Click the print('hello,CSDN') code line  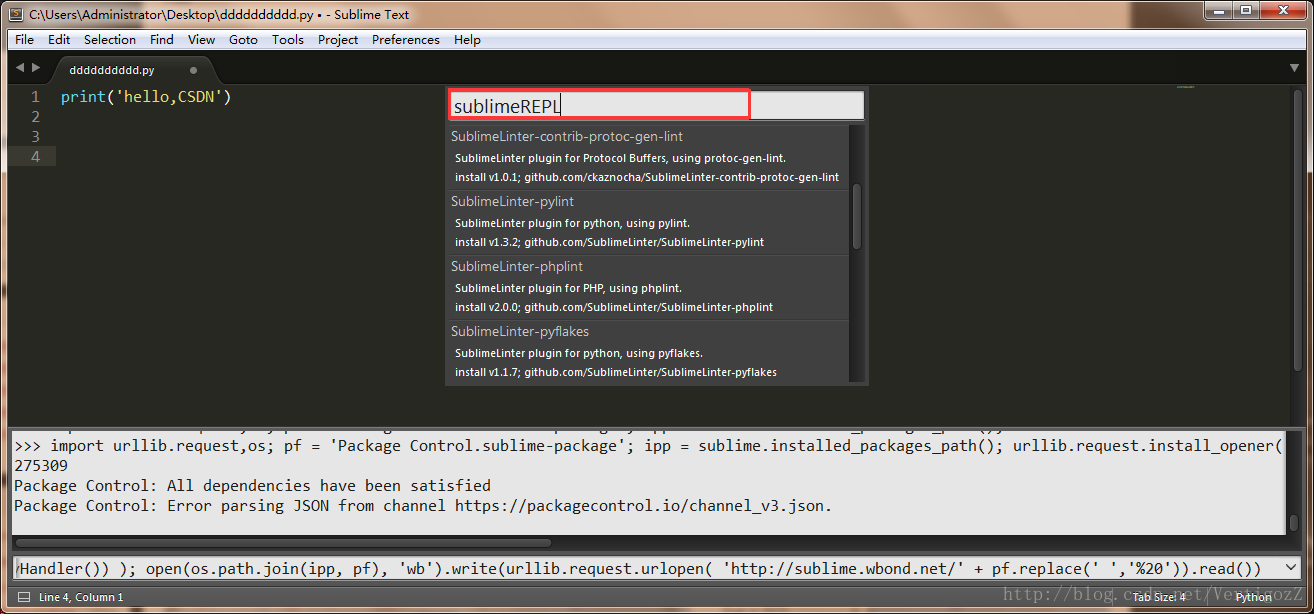coord(146,97)
